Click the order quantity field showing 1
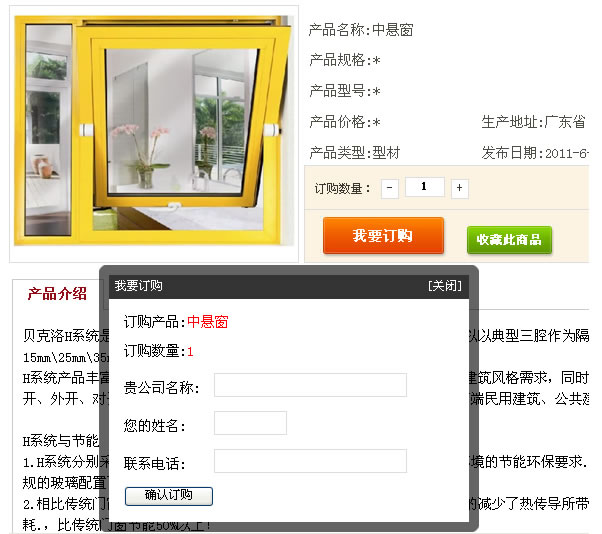Screen dimensions: 602x534 (425, 187)
